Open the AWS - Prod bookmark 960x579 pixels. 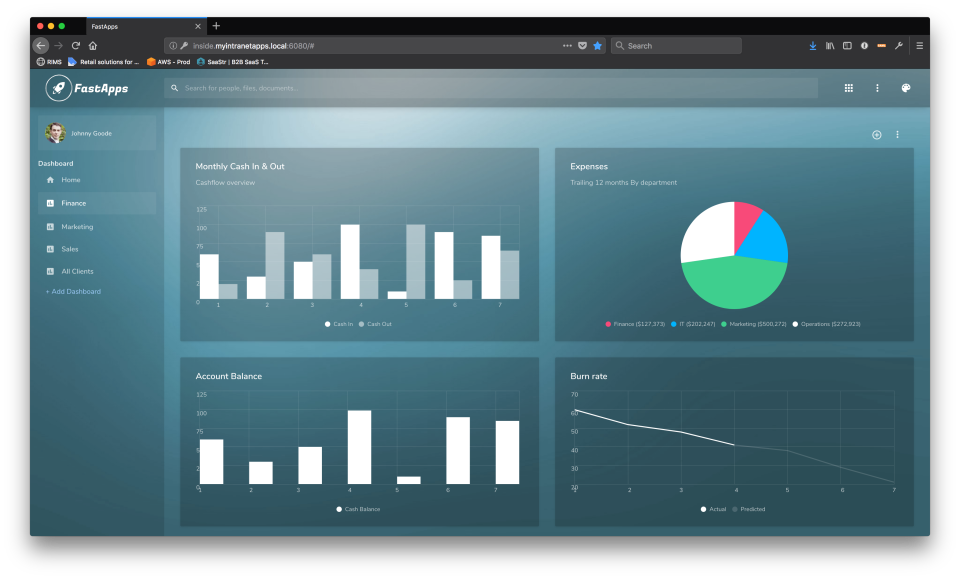tap(168, 62)
